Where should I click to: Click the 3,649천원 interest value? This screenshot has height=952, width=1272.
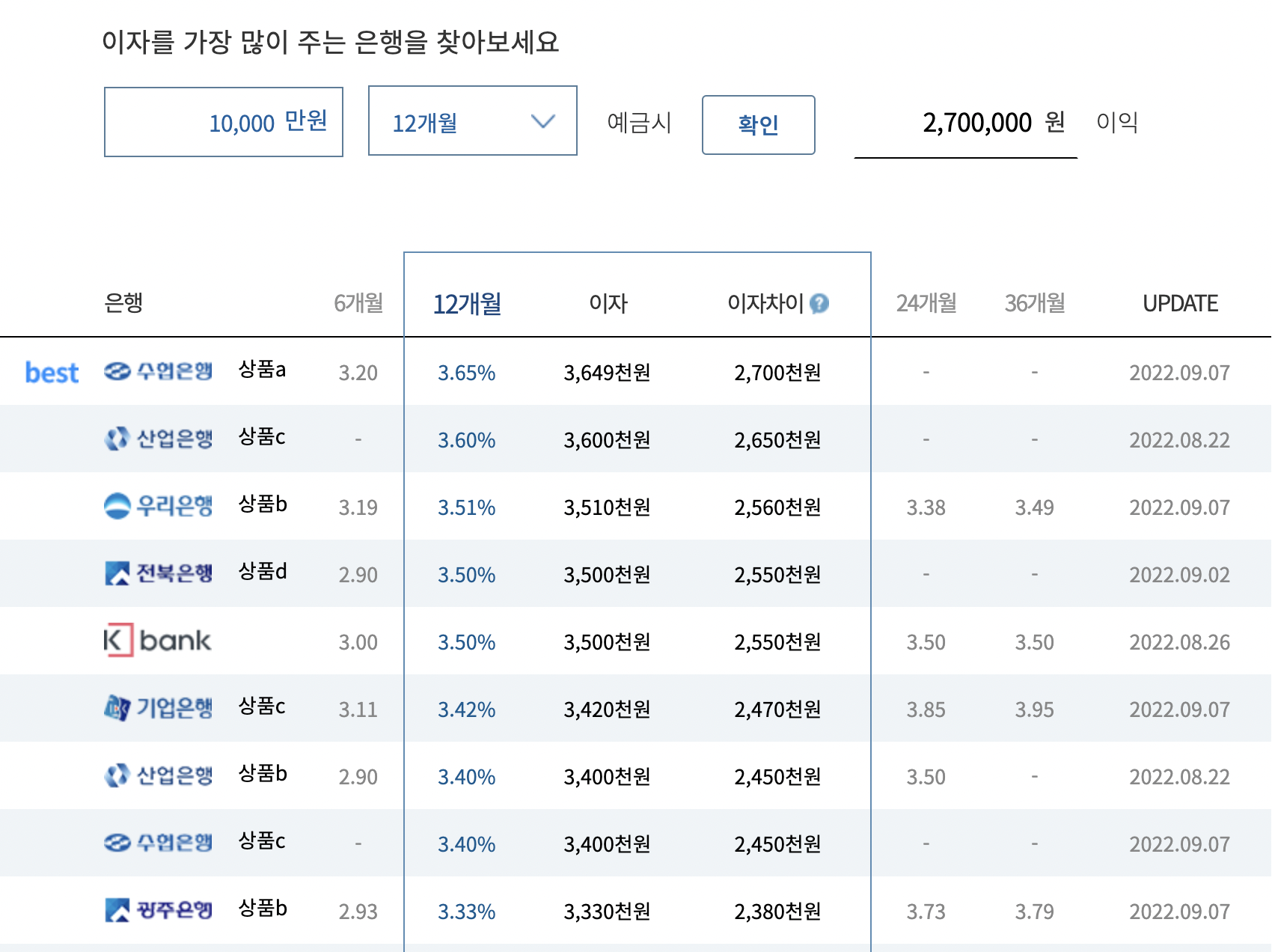[608, 373]
